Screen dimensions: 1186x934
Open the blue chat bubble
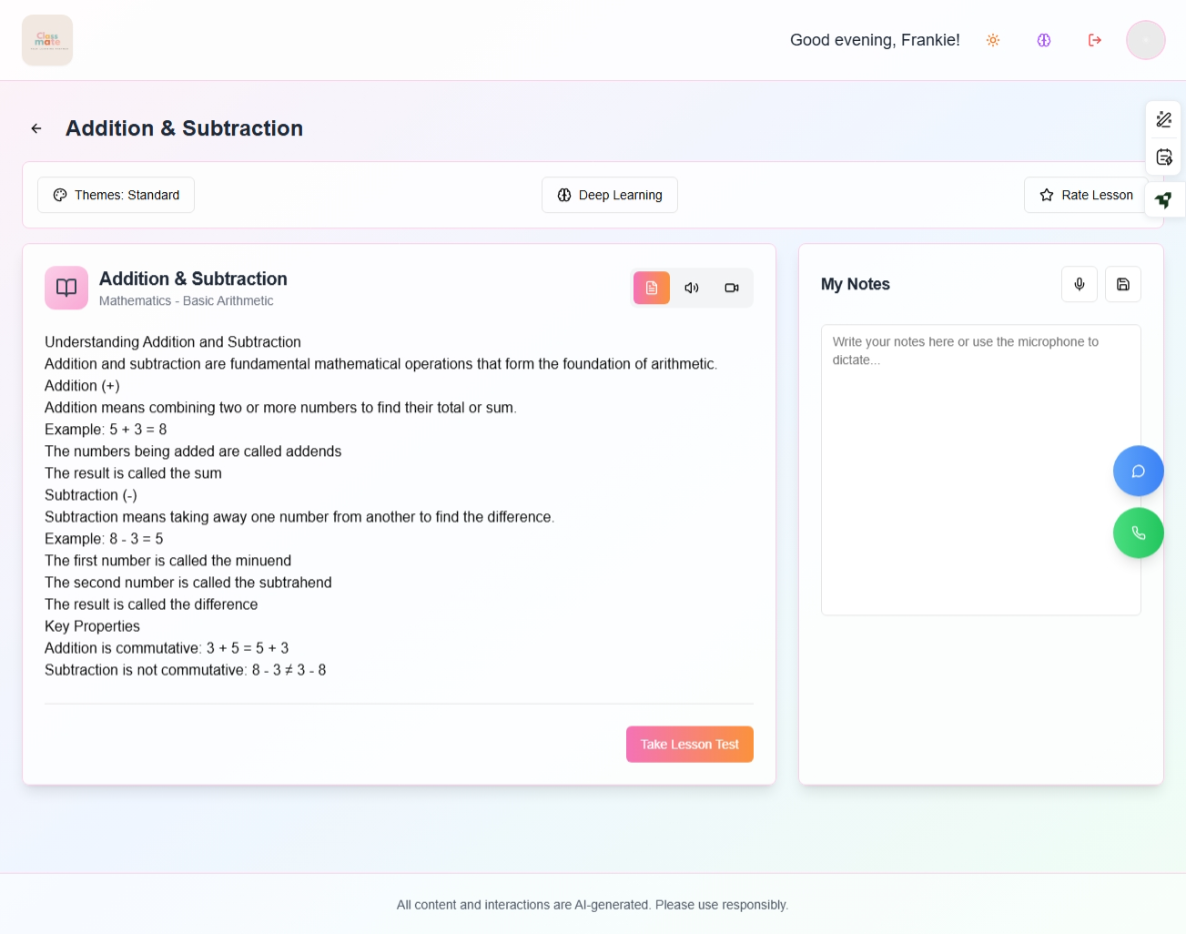click(x=1138, y=470)
